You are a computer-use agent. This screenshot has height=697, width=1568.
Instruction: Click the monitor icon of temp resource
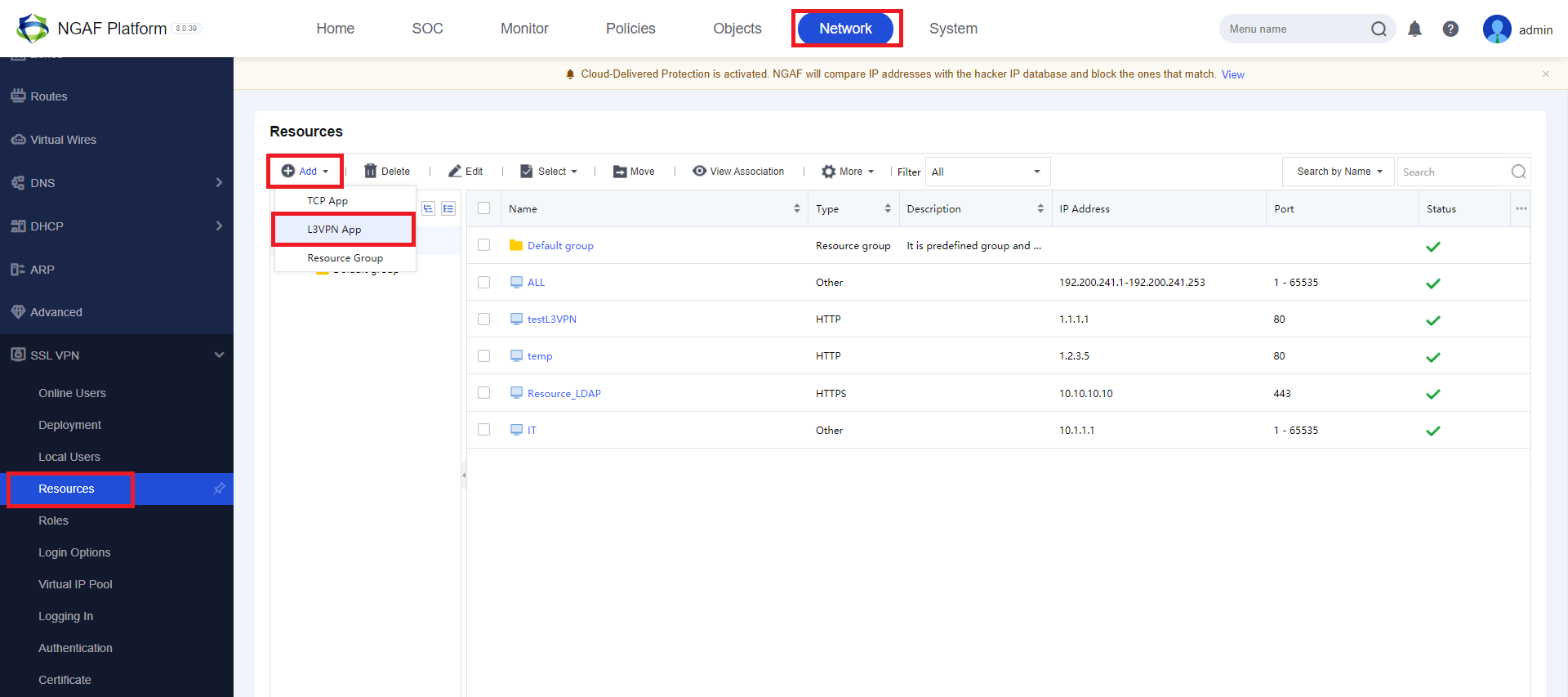coord(516,355)
